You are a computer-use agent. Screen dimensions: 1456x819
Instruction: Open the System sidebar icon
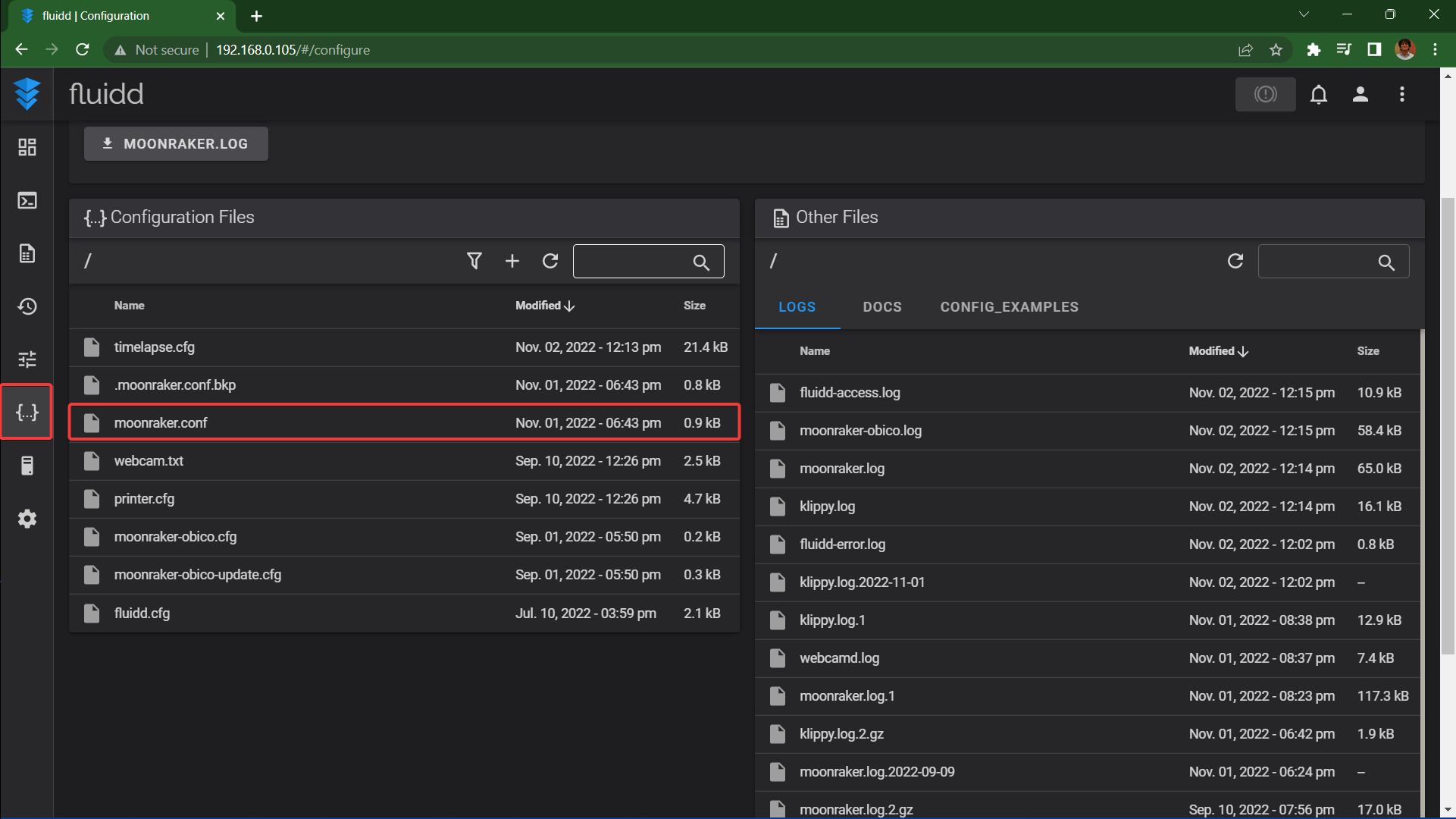point(27,466)
